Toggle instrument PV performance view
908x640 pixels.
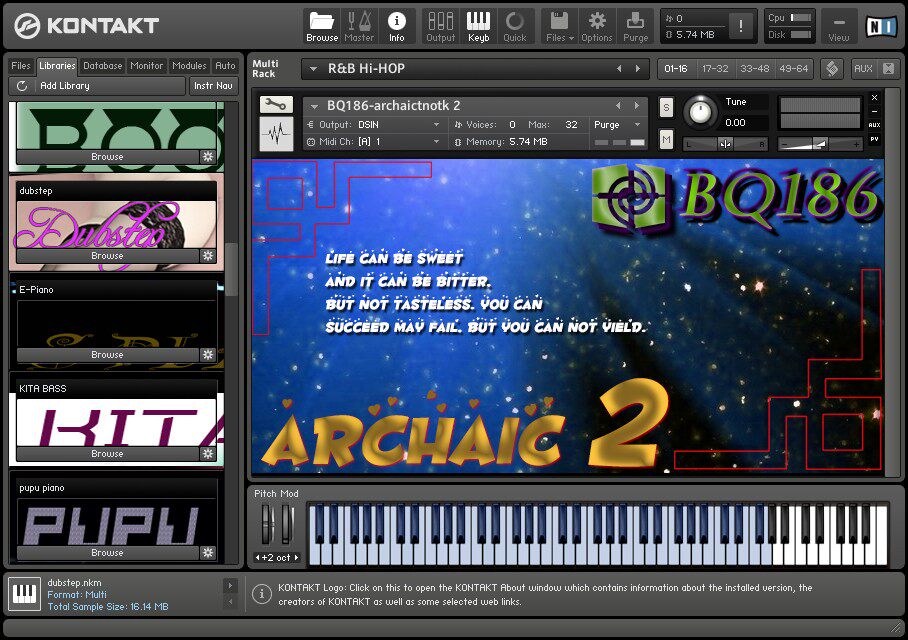point(874,139)
